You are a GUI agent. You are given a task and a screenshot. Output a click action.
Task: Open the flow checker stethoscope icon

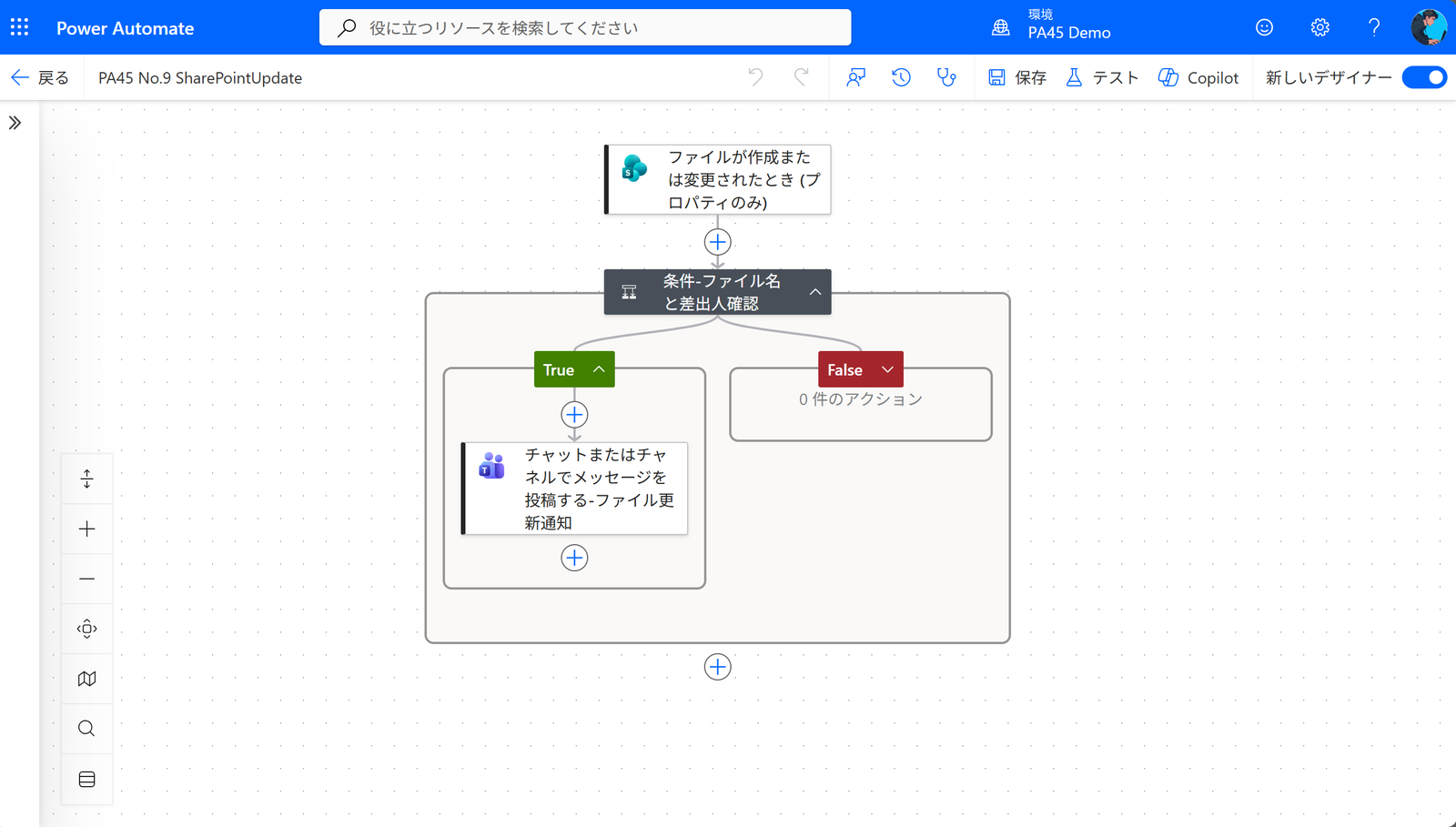(946, 77)
